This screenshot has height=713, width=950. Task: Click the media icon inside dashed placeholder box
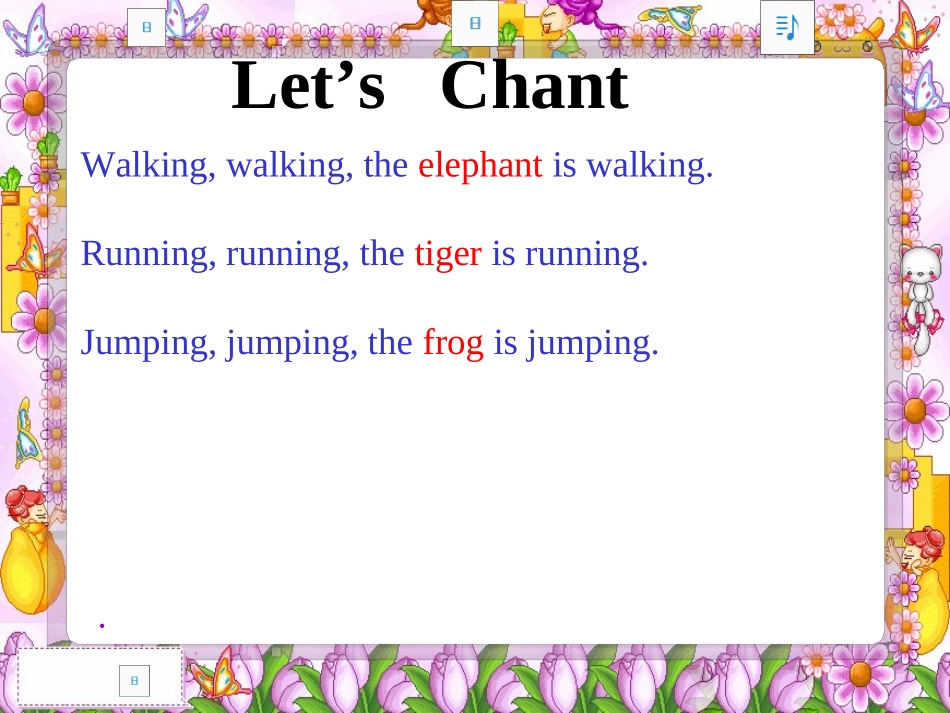point(135,680)
